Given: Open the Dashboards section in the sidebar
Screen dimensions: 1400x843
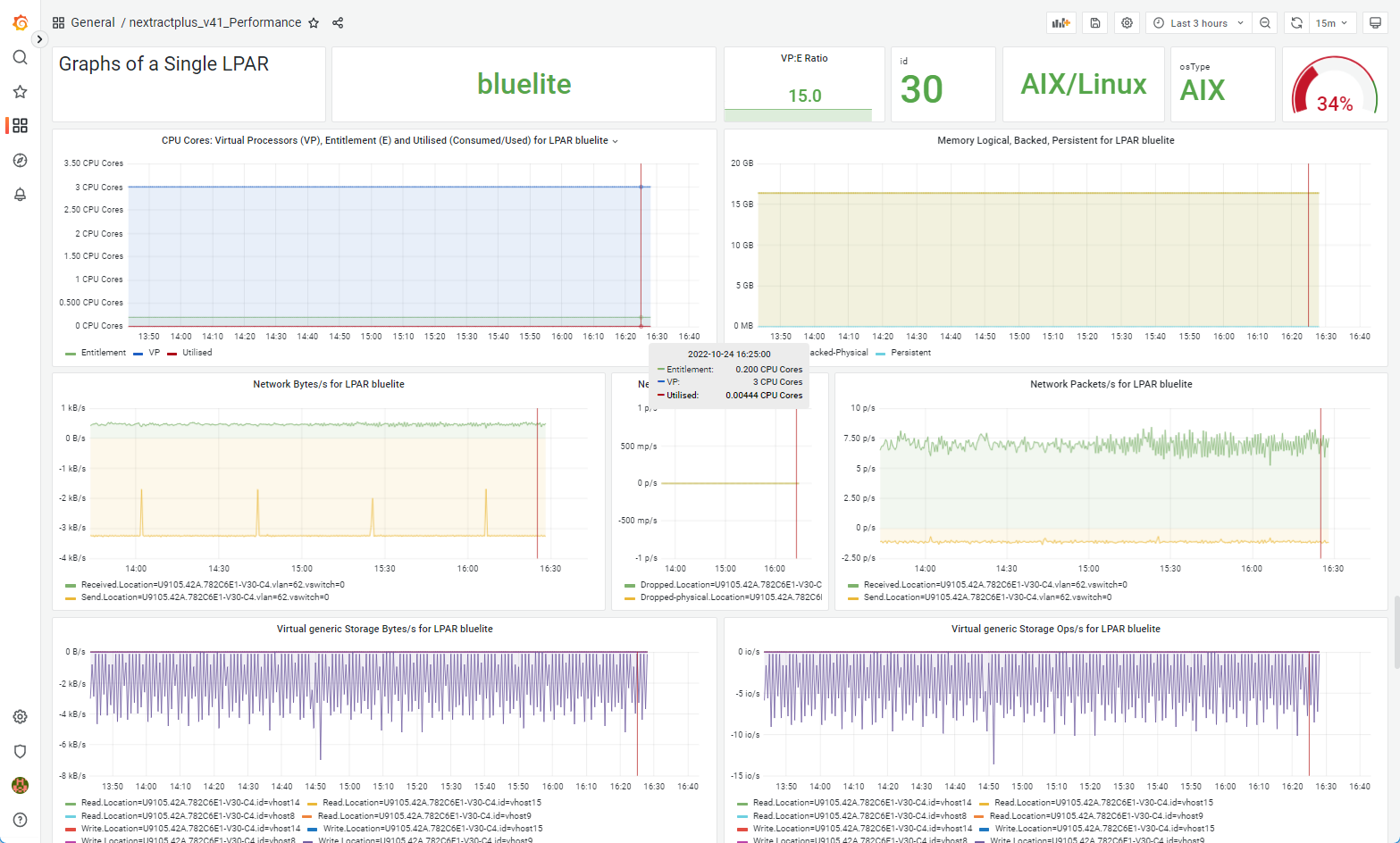Looking at the screenshot, I should [x=20, y=126].
